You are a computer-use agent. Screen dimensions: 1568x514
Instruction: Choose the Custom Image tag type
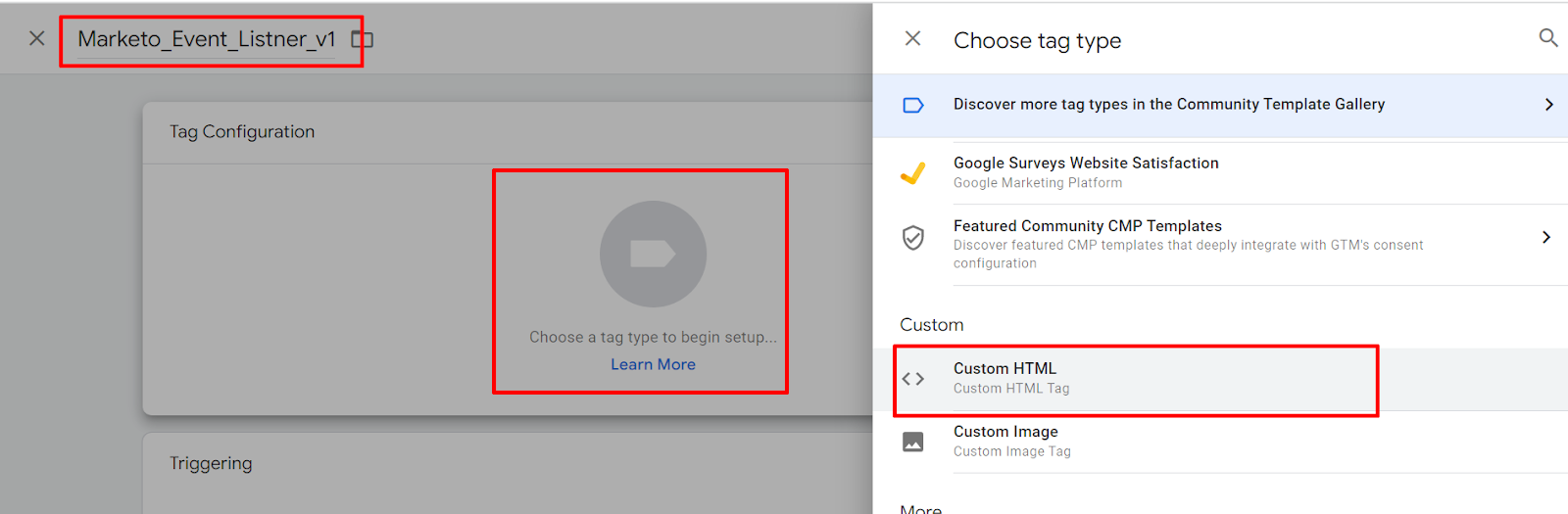[x=1220, y=442]
